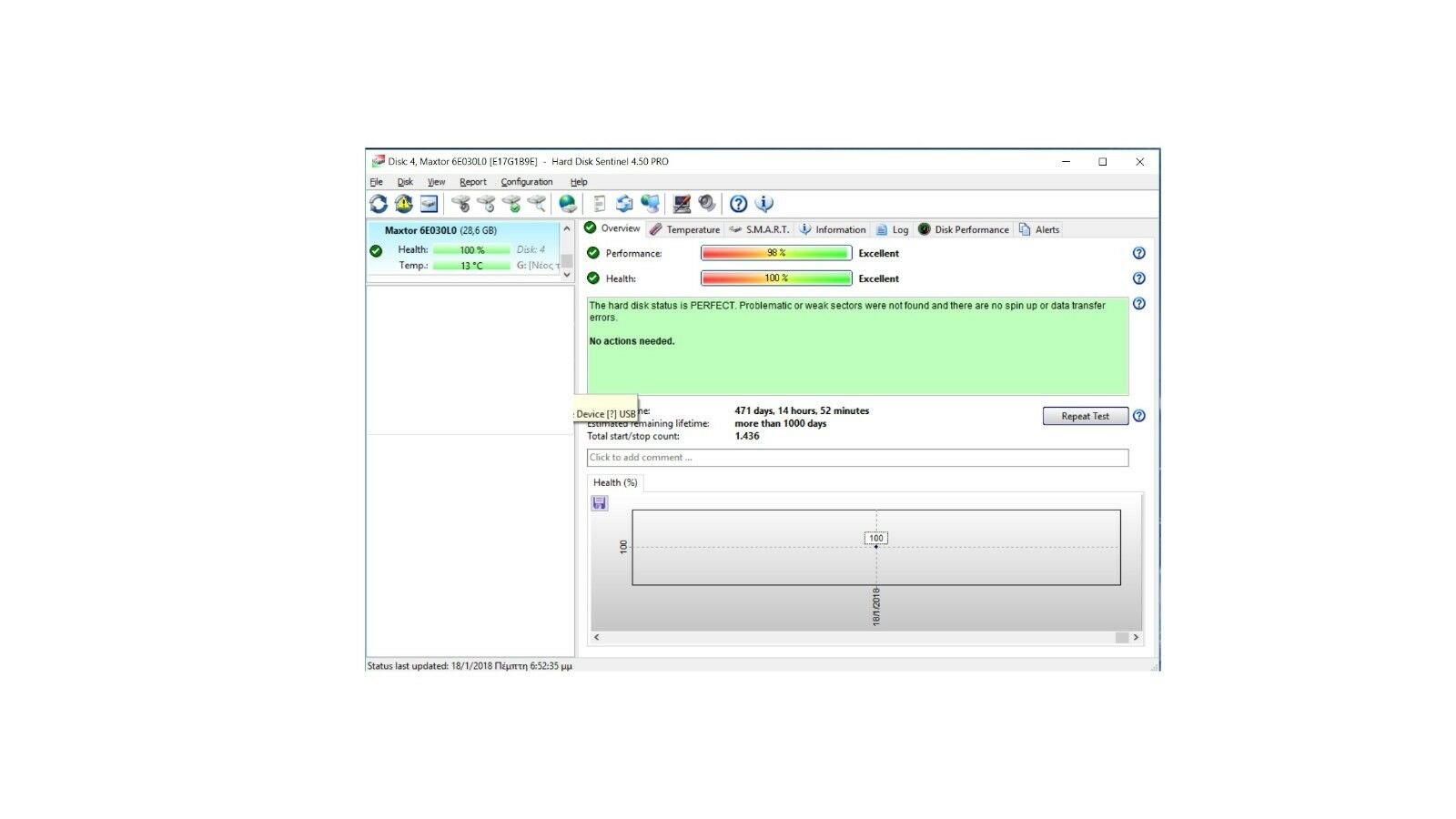The image size is (1456, 819).
Task: Open the View menu
Action: pyautogui.click(x=437, y=182)
